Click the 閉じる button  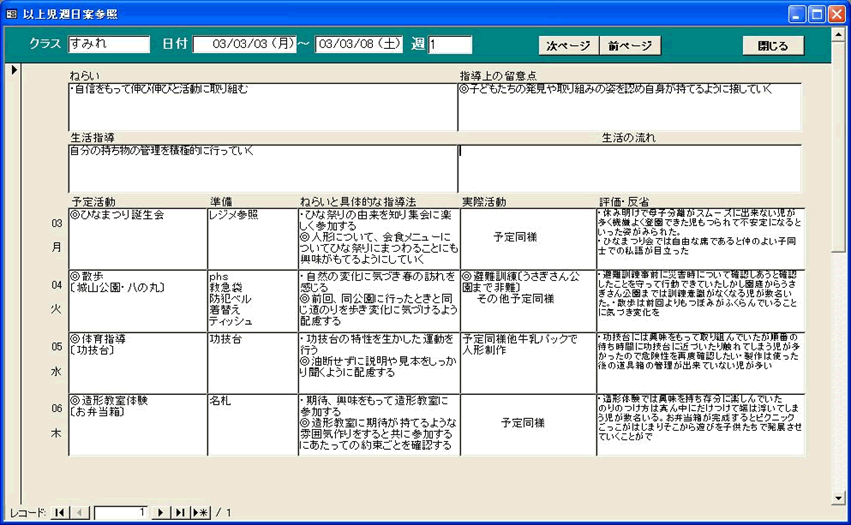(x=772, y=45)
